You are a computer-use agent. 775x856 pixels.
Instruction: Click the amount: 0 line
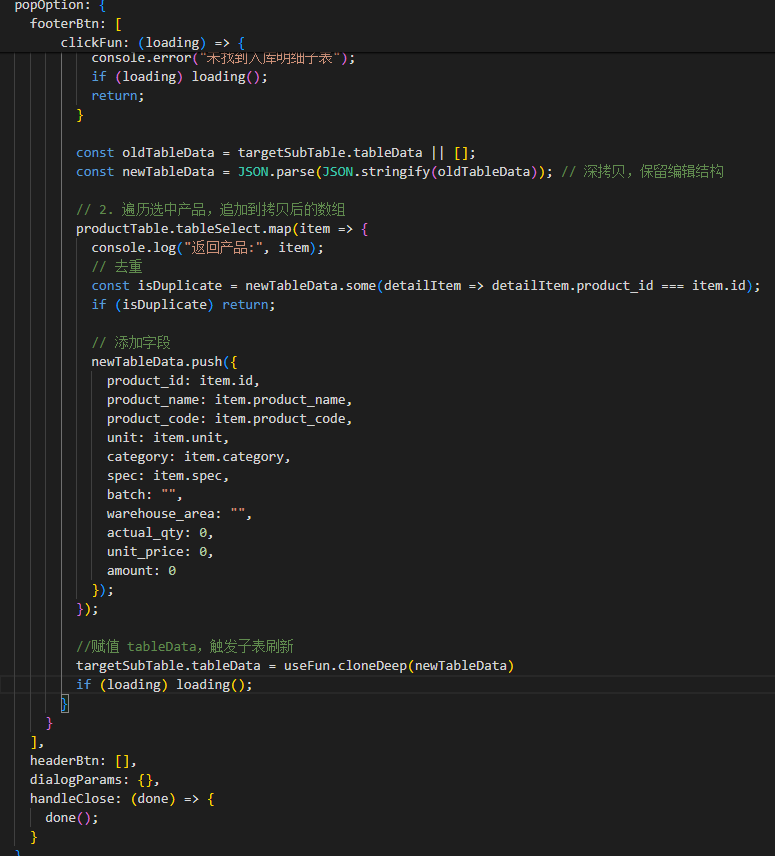(x=141, y=571)
